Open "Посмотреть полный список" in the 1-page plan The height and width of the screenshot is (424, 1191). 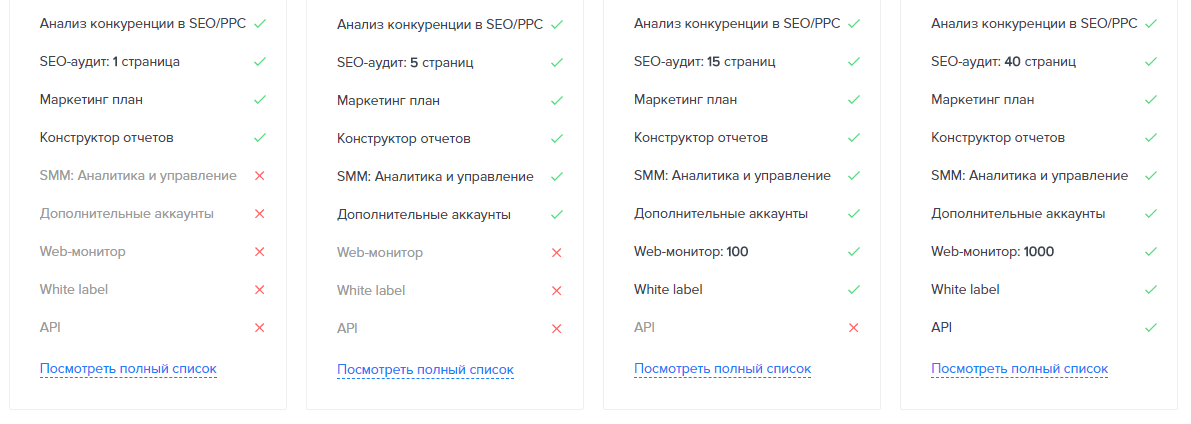coord(128,368)
